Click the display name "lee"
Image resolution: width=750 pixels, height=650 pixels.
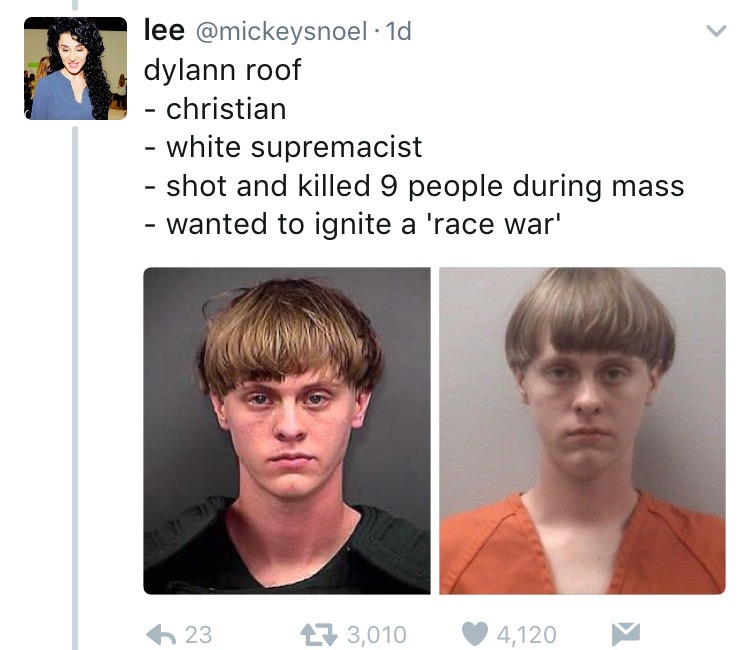(164, 31)
